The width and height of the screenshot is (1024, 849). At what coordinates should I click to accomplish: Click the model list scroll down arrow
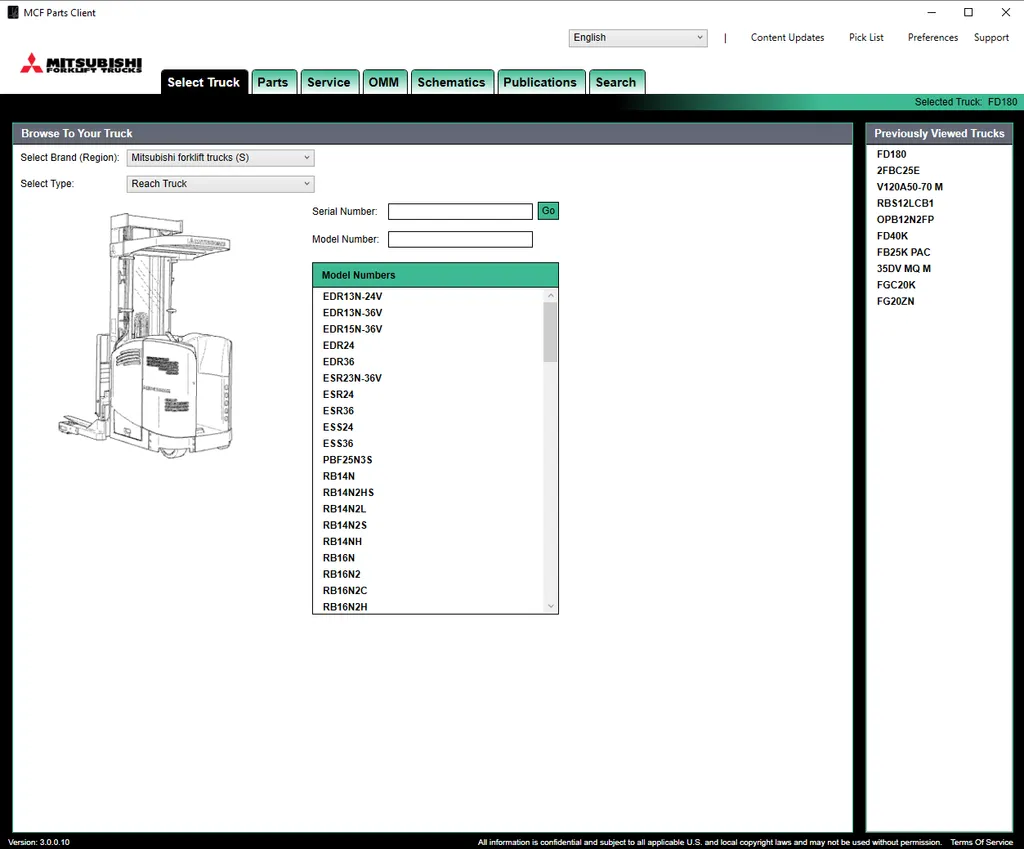[x=551, y=606]
